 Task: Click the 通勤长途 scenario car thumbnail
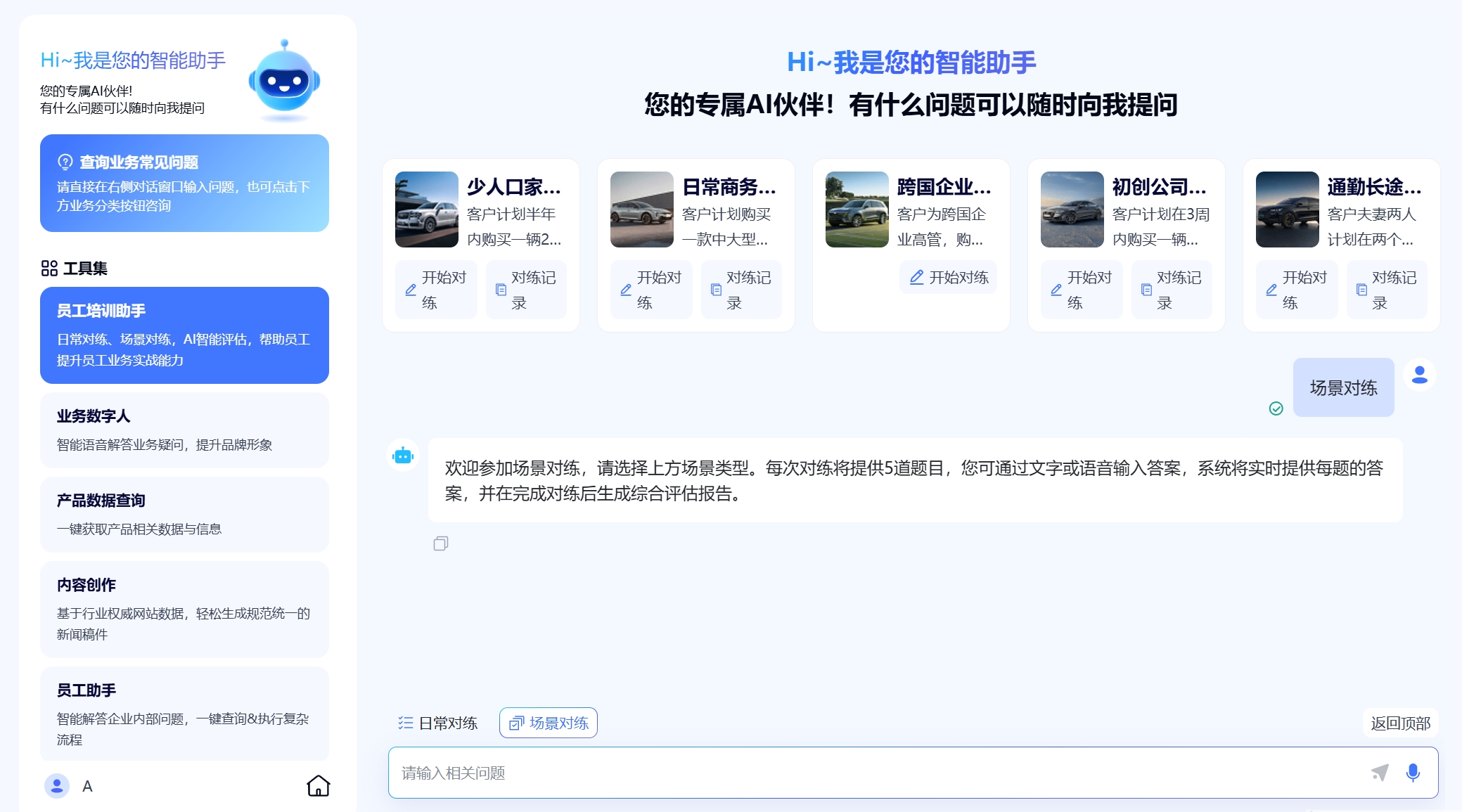[1287, 210]
